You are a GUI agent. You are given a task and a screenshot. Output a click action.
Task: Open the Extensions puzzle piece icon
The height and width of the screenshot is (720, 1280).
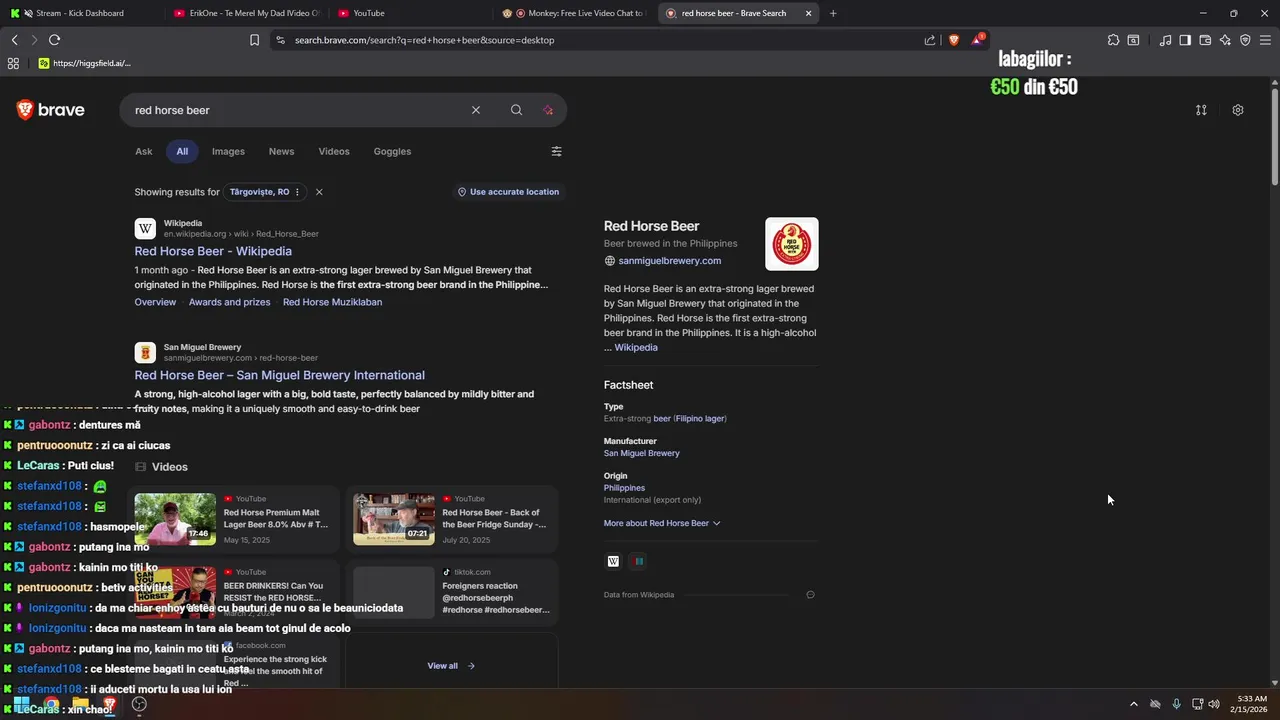pos(1113,40)
